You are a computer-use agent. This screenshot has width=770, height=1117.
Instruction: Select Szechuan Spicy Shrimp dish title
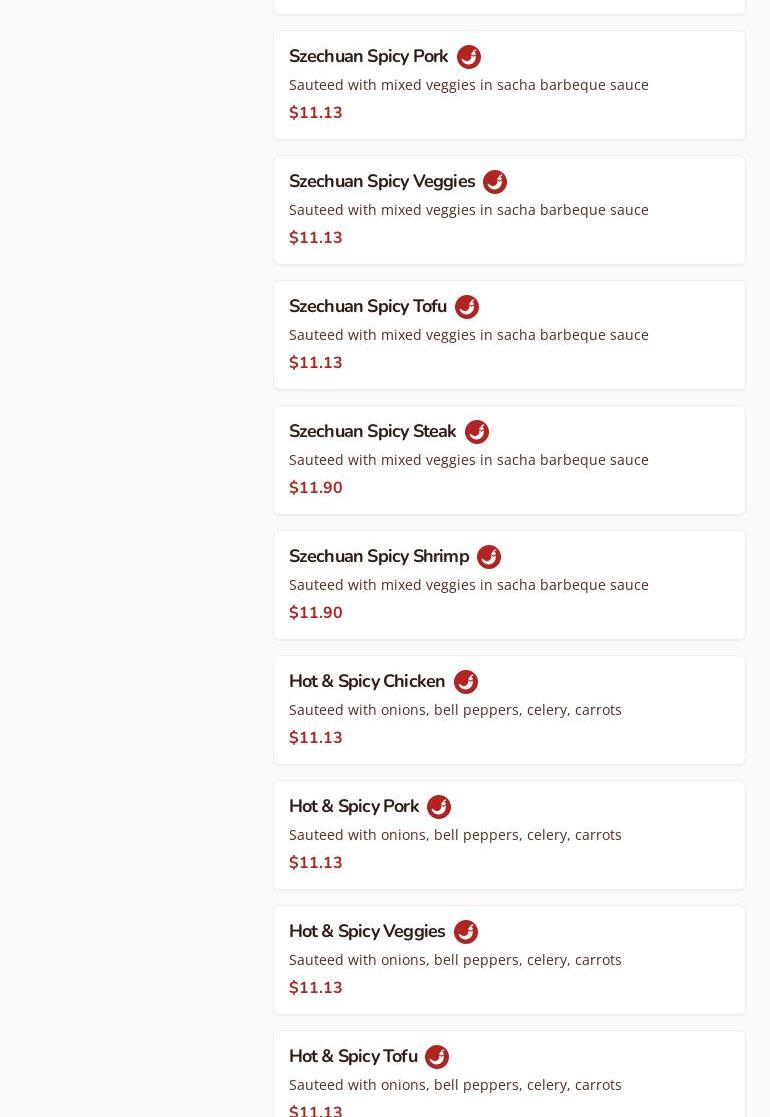pyautogui.click(x=379, y=557)
